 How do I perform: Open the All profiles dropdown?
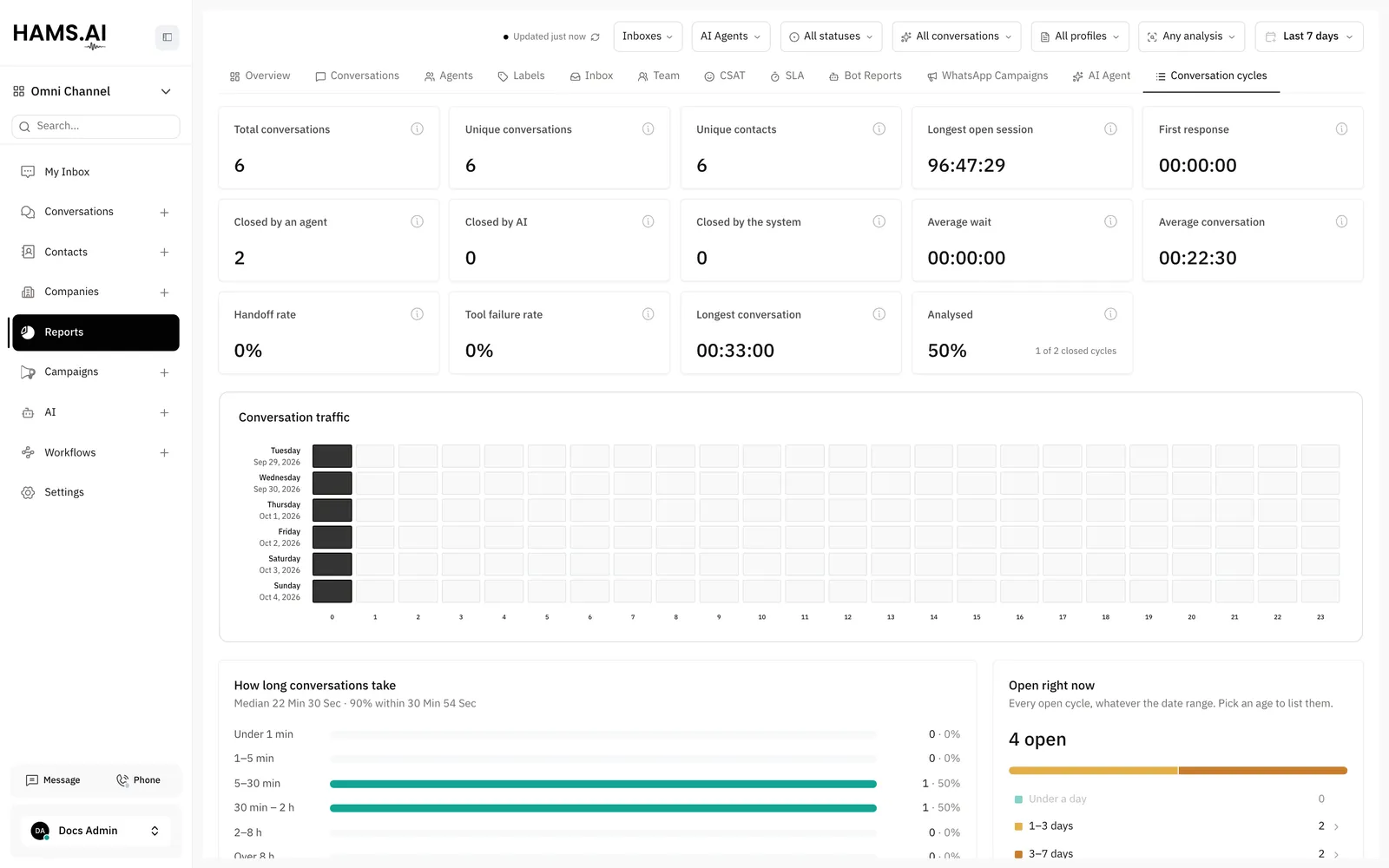tap(1080, 36)
